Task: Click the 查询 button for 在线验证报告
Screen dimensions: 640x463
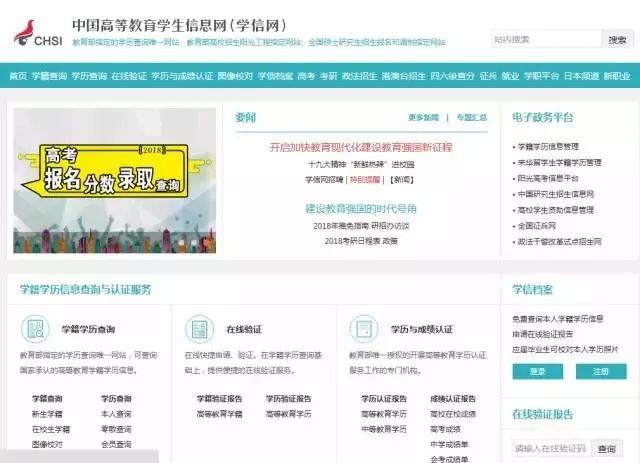Action: tap(607, 448)
